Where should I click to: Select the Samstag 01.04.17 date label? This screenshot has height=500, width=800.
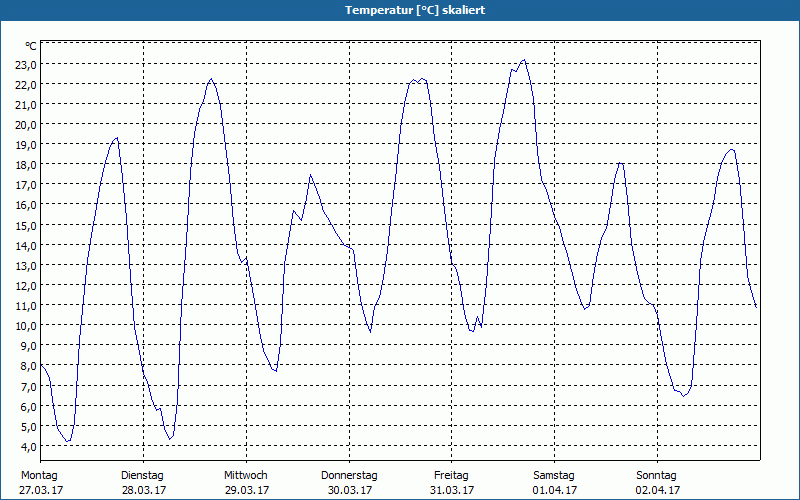coord(555,483)
